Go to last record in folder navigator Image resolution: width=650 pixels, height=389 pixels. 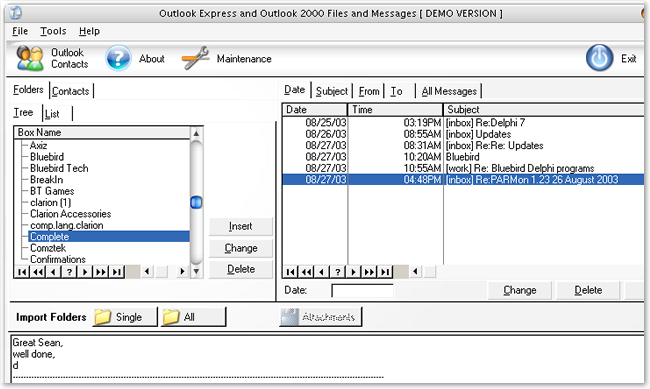[x=116, y=272]
